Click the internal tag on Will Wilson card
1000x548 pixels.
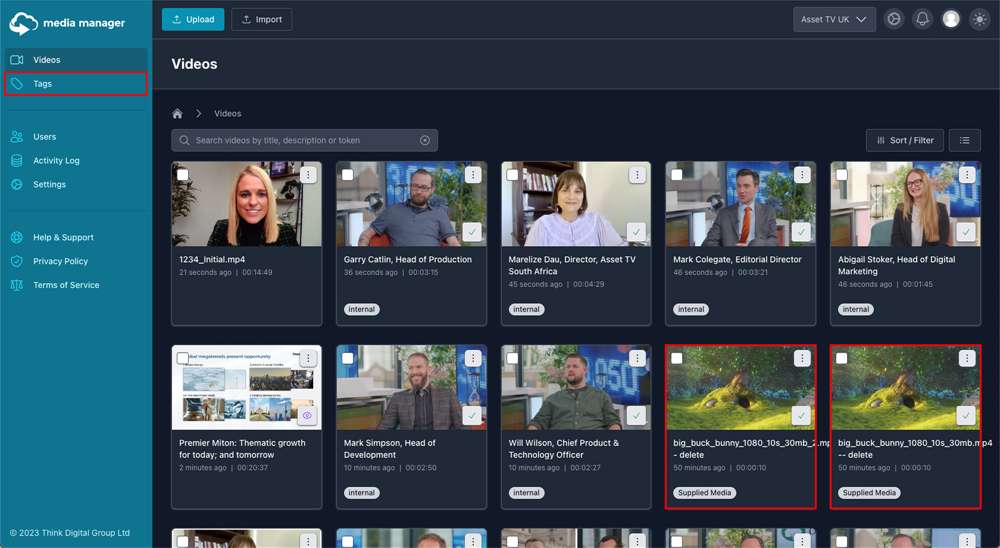coord(526,492)
